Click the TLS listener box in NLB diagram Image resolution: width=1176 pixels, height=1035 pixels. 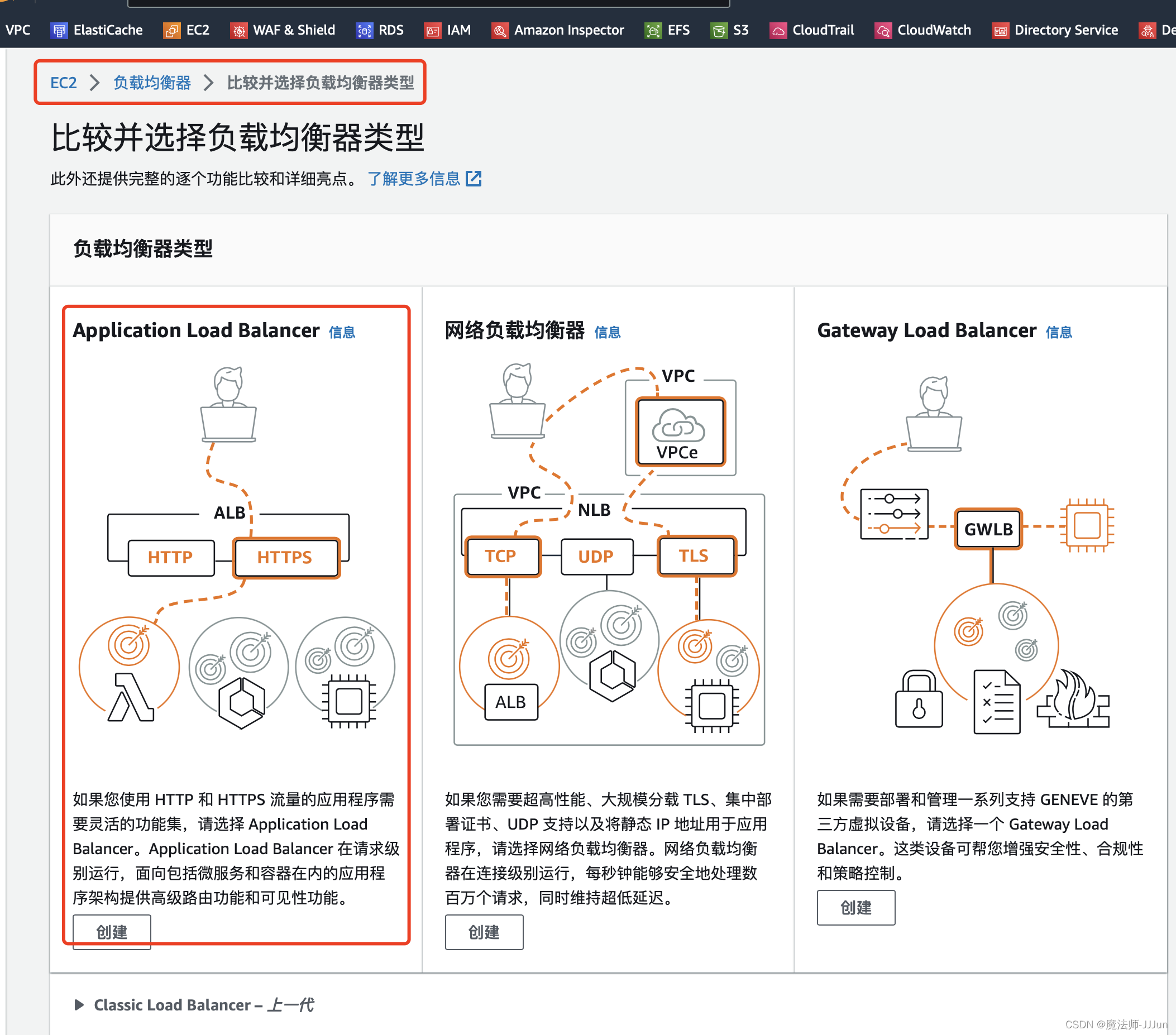697,556
